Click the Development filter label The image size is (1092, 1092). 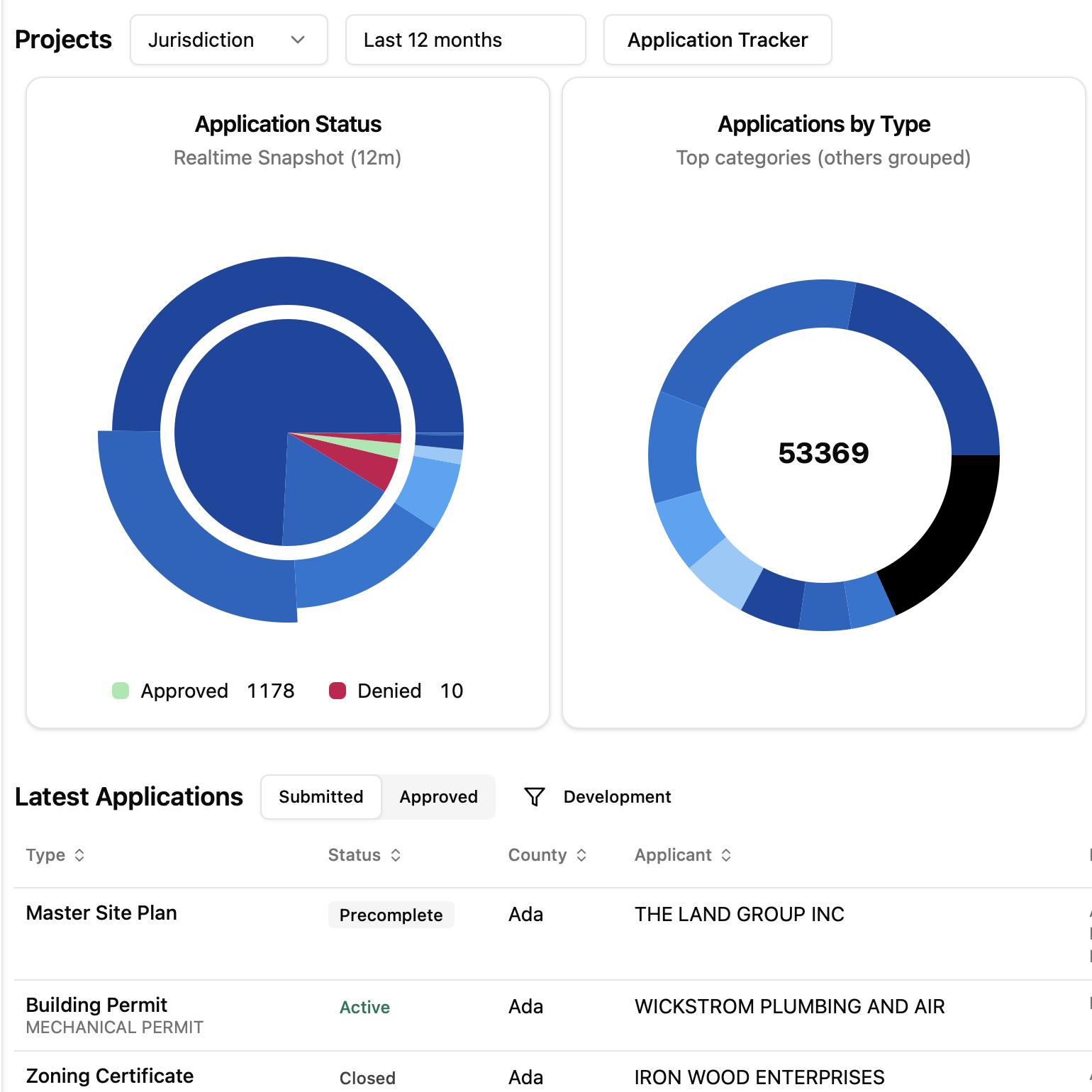tap(616, 796)
